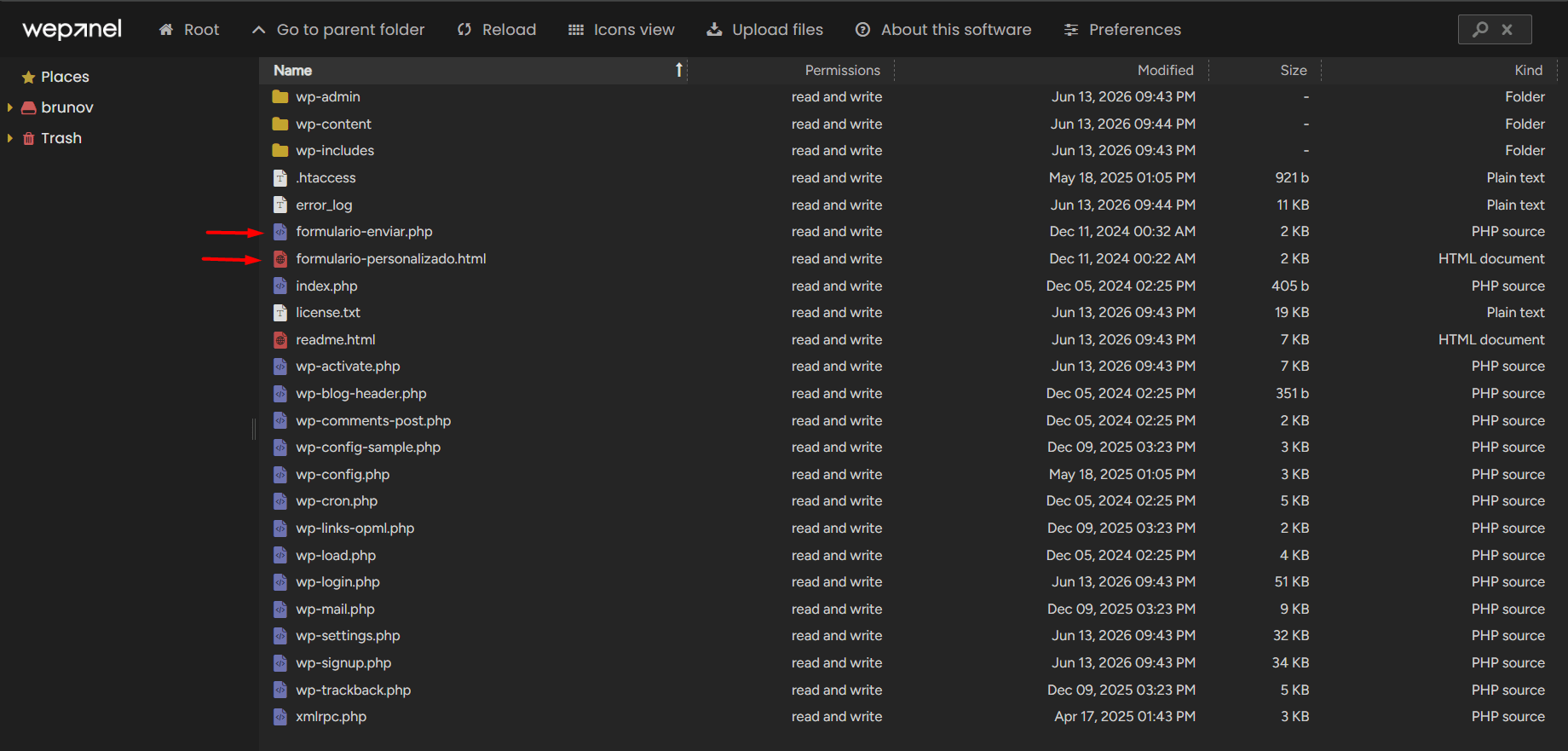Select the wp-cron.php file name

[x=337, y=500]
